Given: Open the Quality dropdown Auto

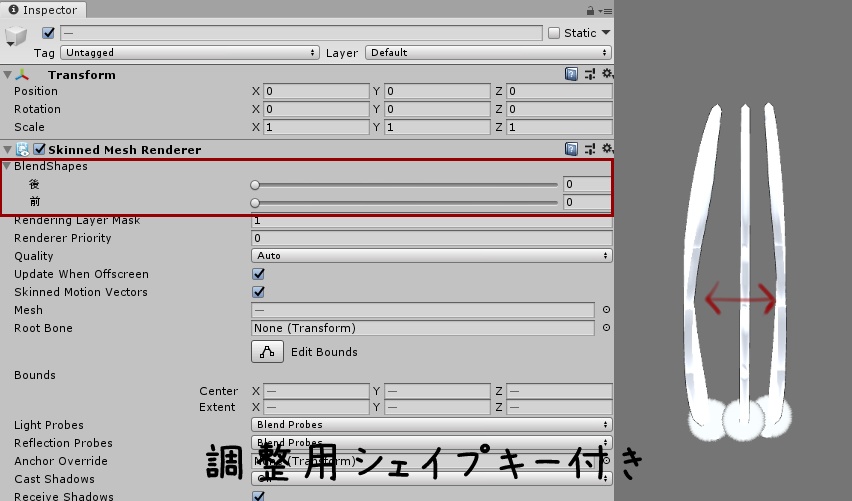Looking at the screenshot, I should [x=431, y=255].
